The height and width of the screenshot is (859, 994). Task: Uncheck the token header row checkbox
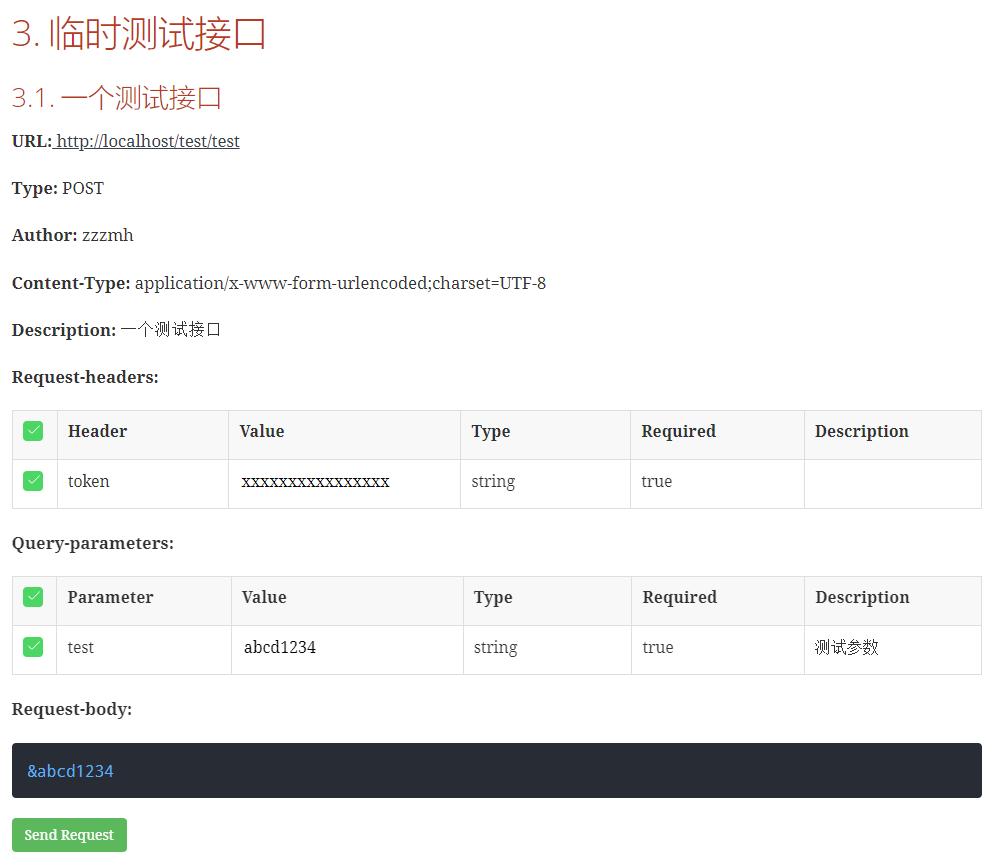click(34, 481)
